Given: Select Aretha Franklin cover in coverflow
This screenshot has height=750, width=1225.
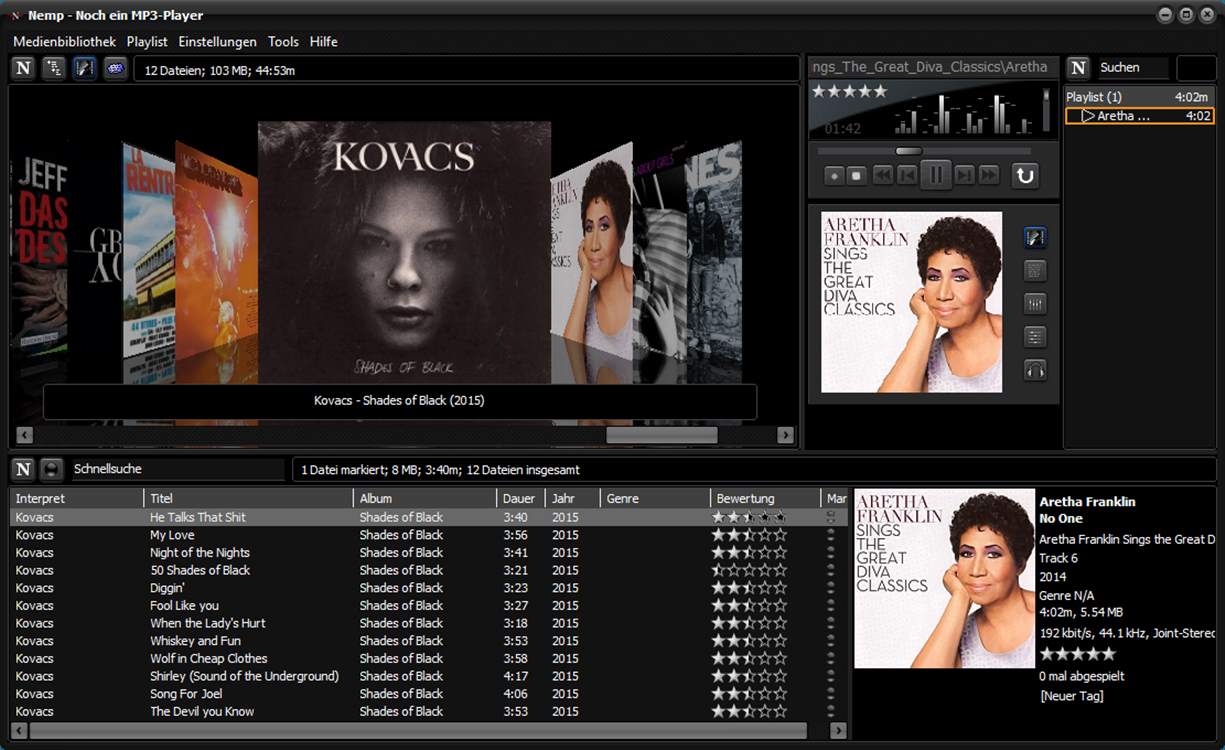Looking at the screenshot, I should pos(591,250).
